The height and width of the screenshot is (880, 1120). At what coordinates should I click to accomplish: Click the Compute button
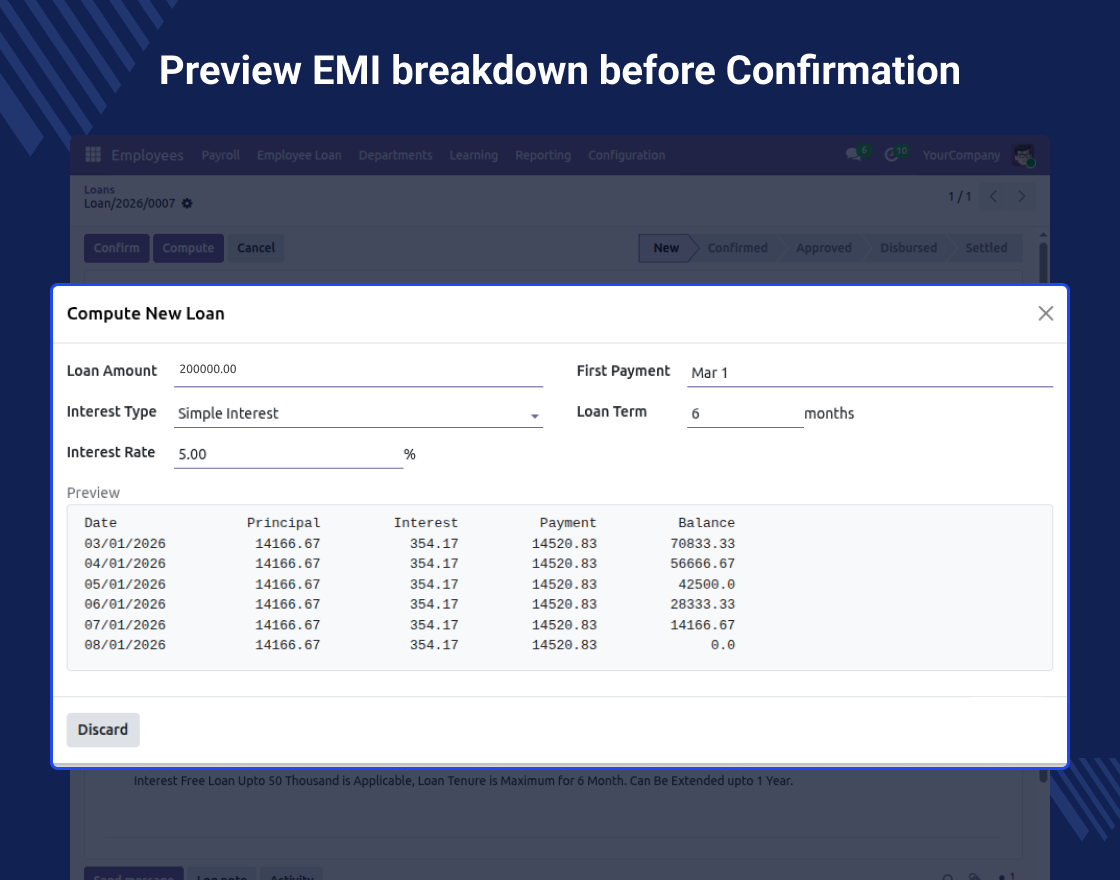click(x=188, y=248)
